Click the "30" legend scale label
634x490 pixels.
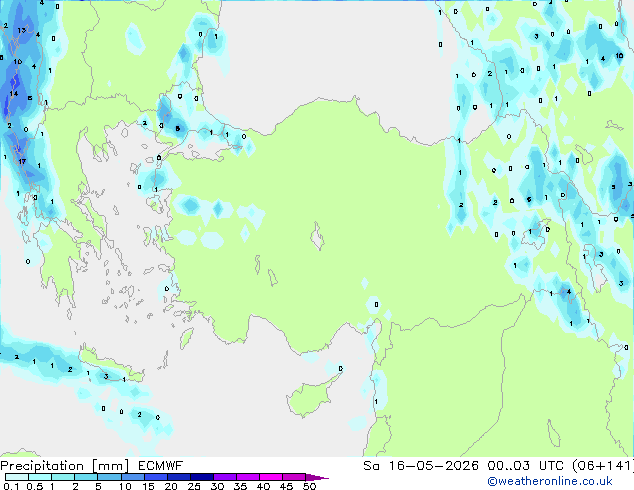pos(217,486)
